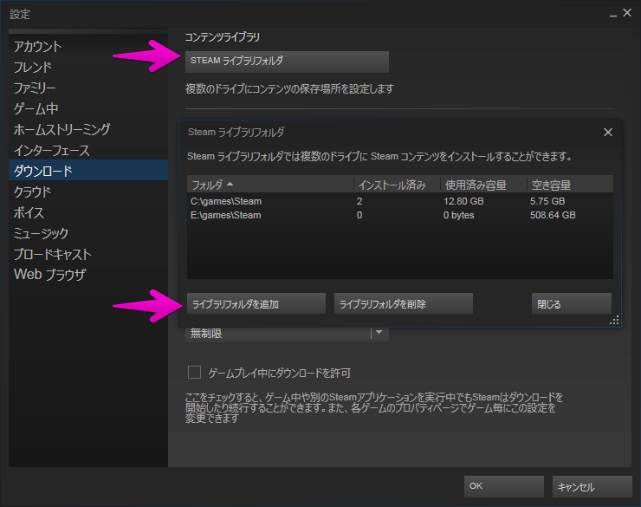Sort by インストール済み column header

396,184
